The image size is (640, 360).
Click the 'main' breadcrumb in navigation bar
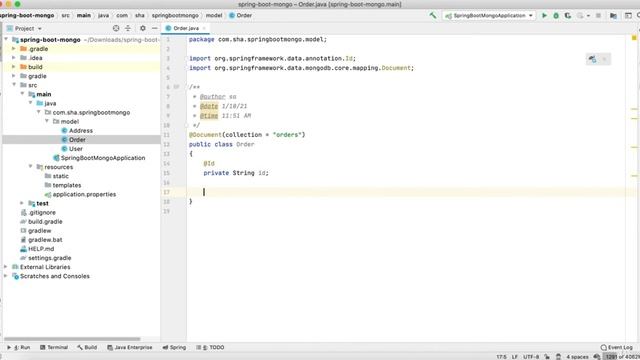pos(84,16)
